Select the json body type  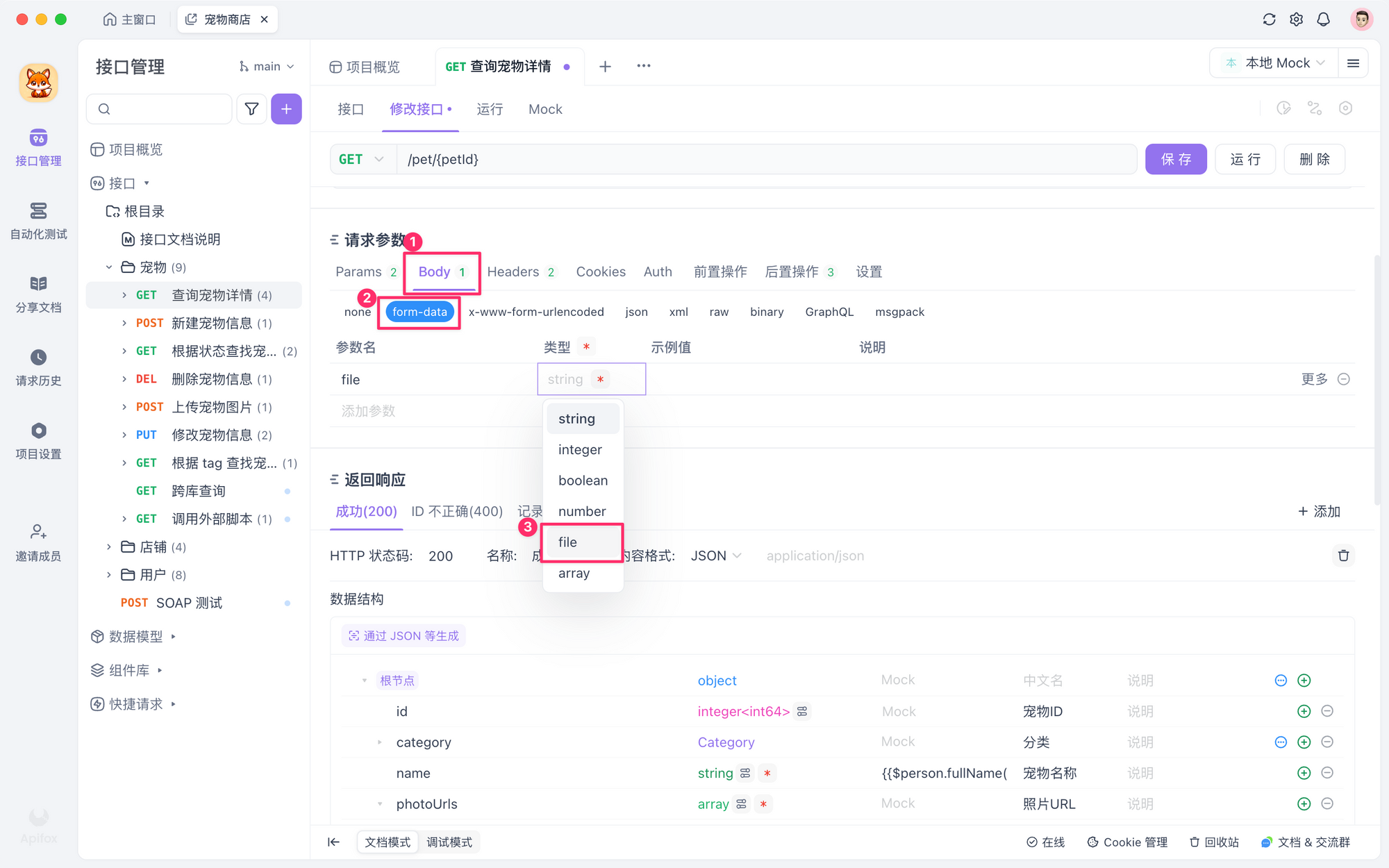coord(636,312)
